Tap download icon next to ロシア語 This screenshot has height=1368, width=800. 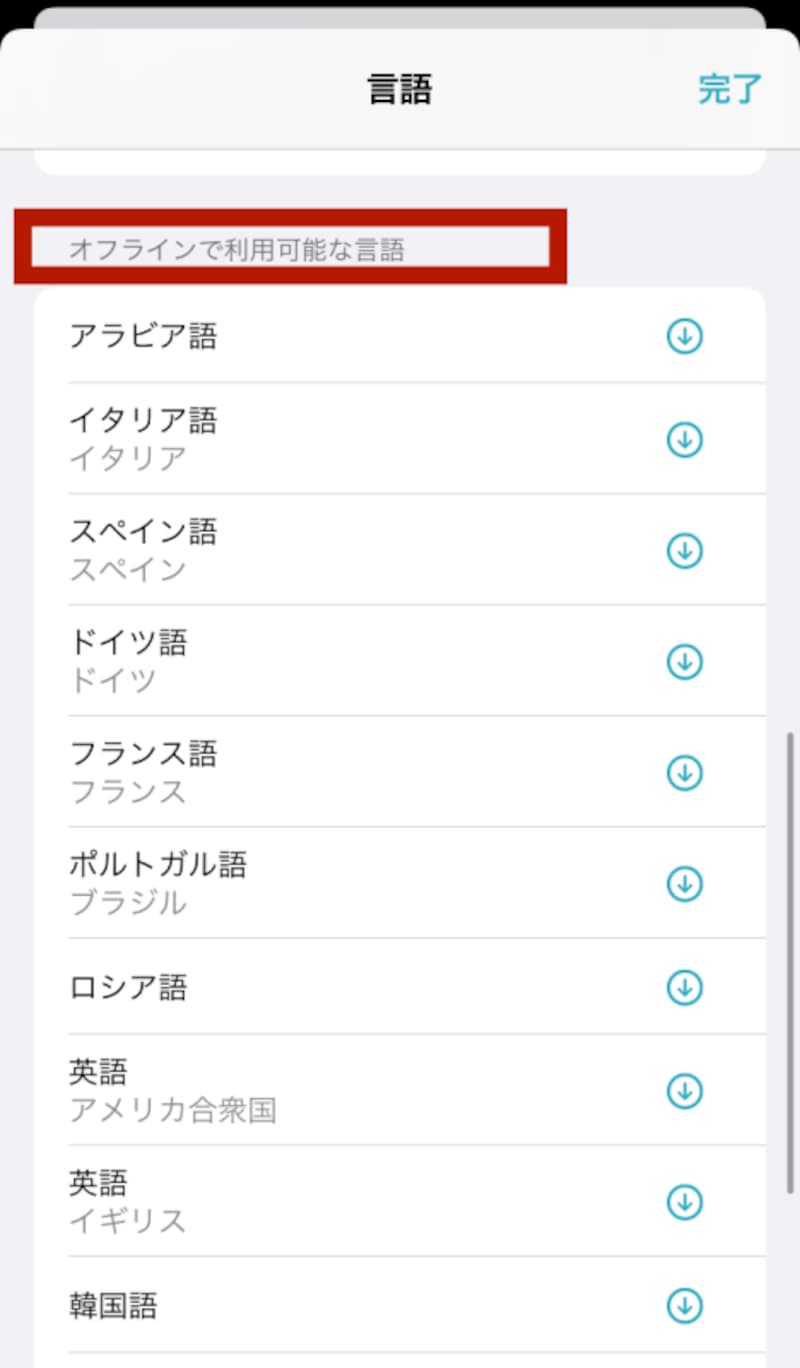tap(685, 987)
